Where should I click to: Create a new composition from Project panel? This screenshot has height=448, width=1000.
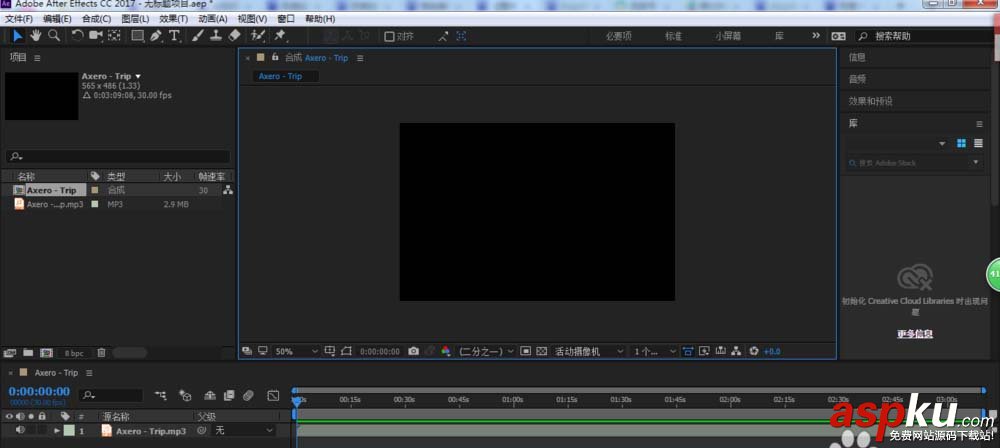[46, 352]
